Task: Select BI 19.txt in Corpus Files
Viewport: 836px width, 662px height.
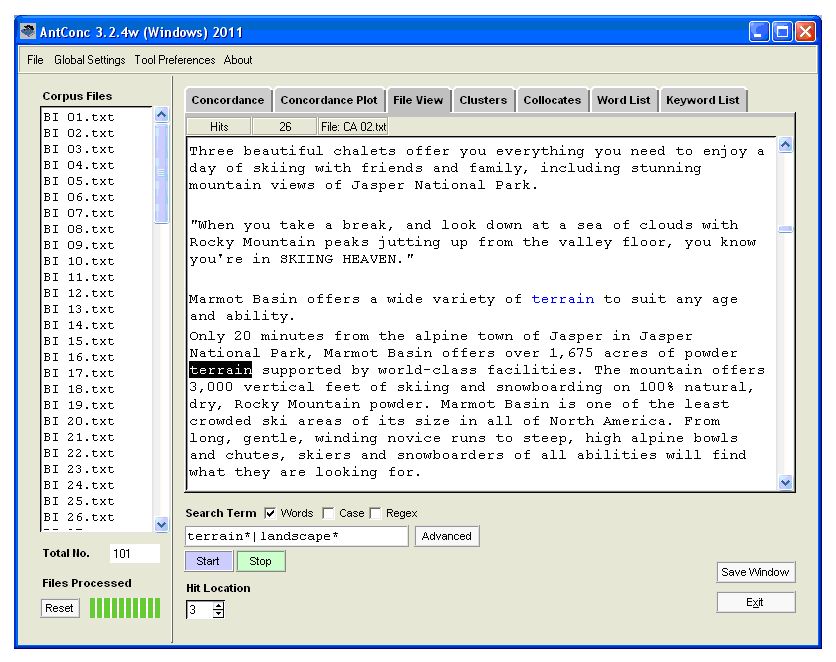Action: (79, 405)
